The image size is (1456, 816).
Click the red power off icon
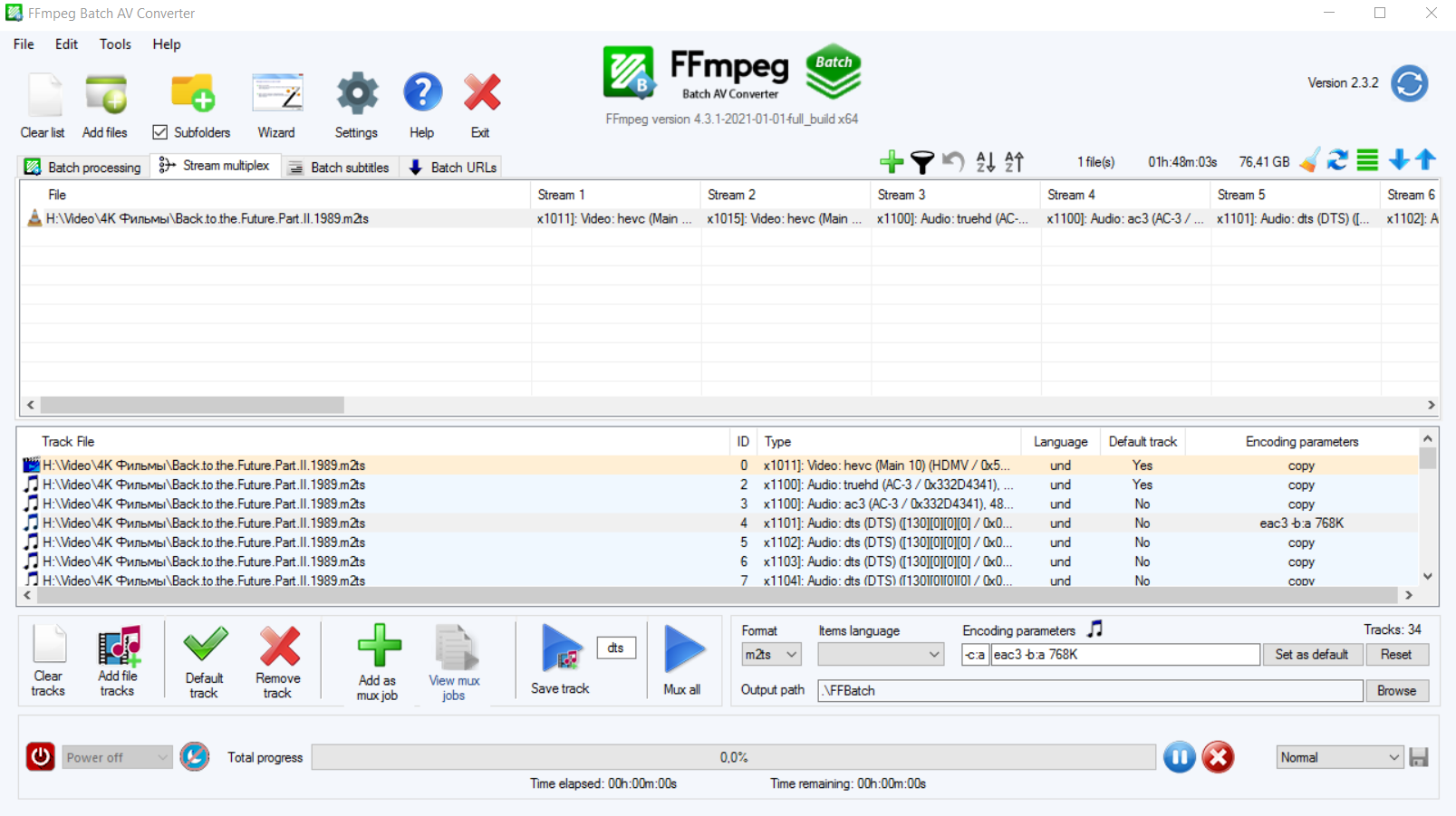[x=41, y=756]
